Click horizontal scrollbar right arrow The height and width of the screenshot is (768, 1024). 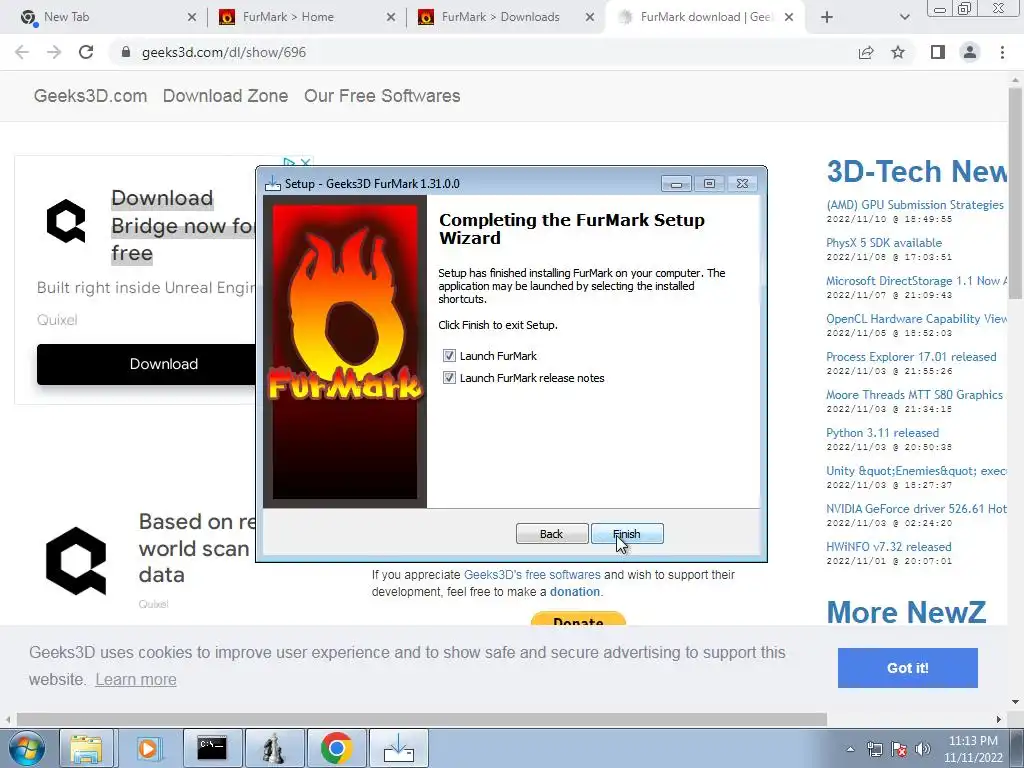(999, 719)
